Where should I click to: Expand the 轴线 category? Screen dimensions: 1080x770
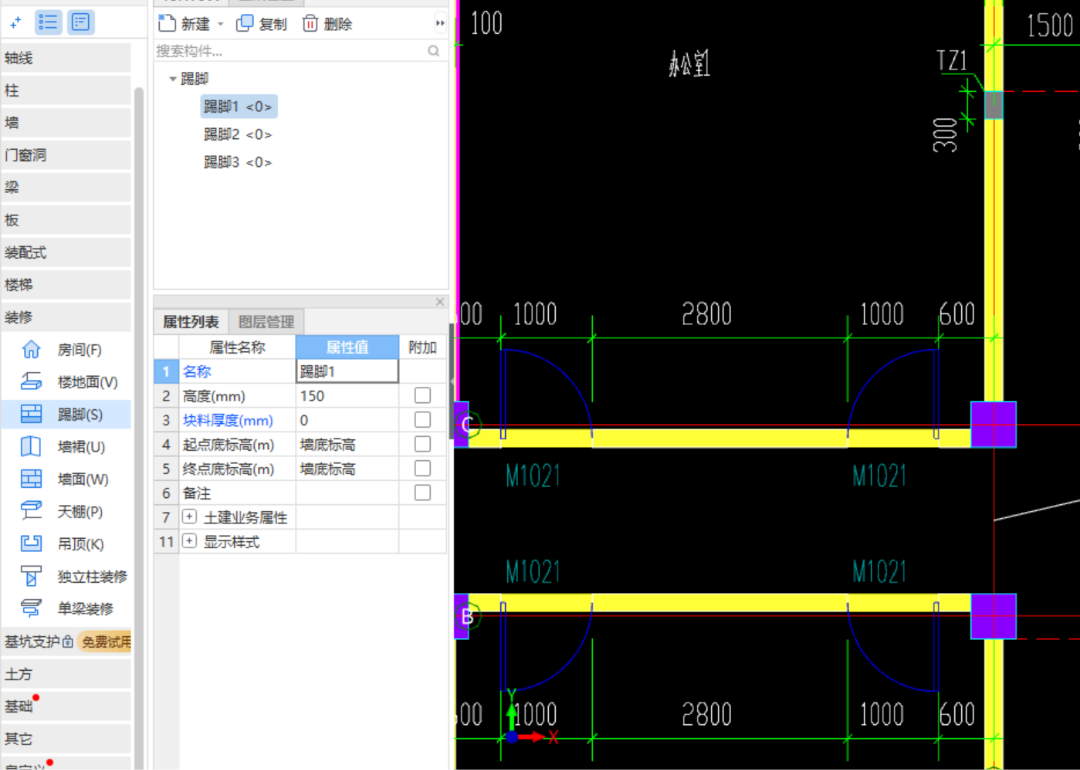click(66, 58)
